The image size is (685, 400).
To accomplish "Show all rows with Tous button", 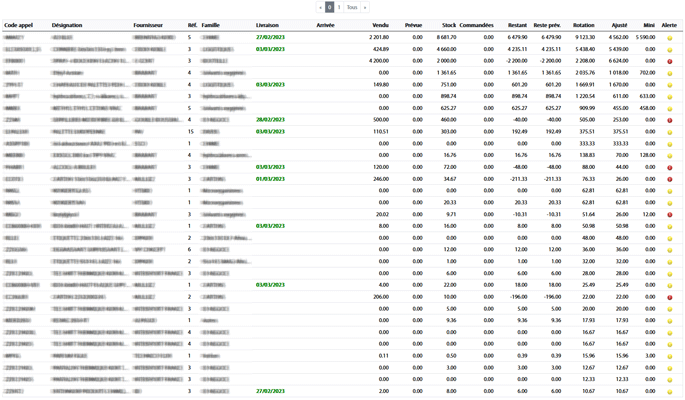I will [352, 7].
